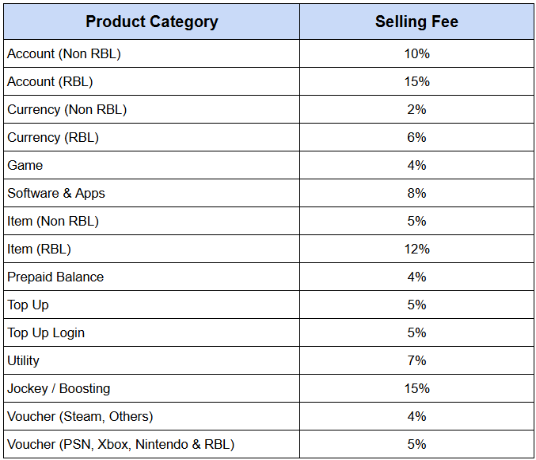Select the Game category cell
Image resolution: width=536 pixels, height=460 pixels.
click(151, 165)
